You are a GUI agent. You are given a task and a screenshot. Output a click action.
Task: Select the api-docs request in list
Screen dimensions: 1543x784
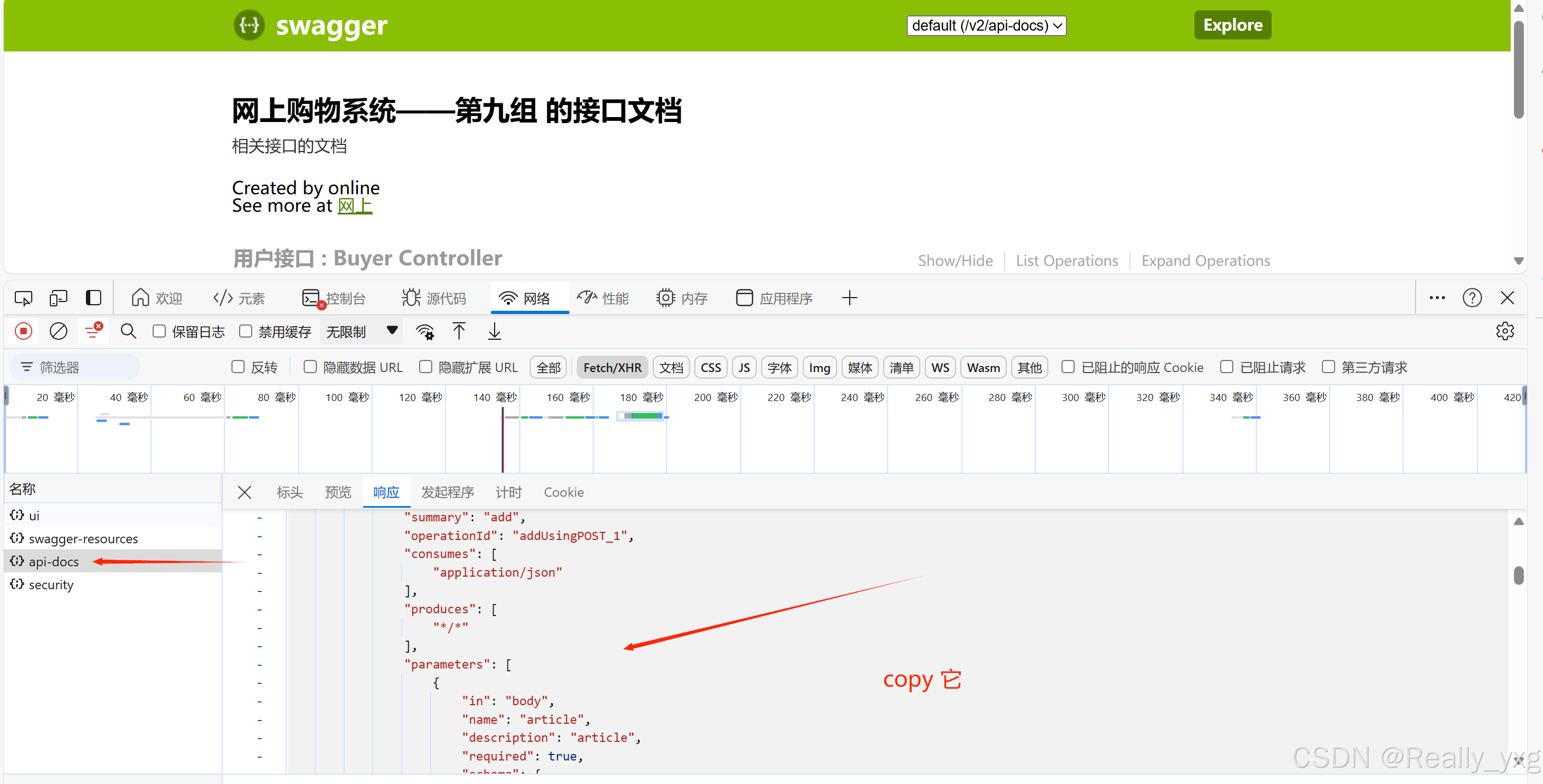[x=53, y=561]
